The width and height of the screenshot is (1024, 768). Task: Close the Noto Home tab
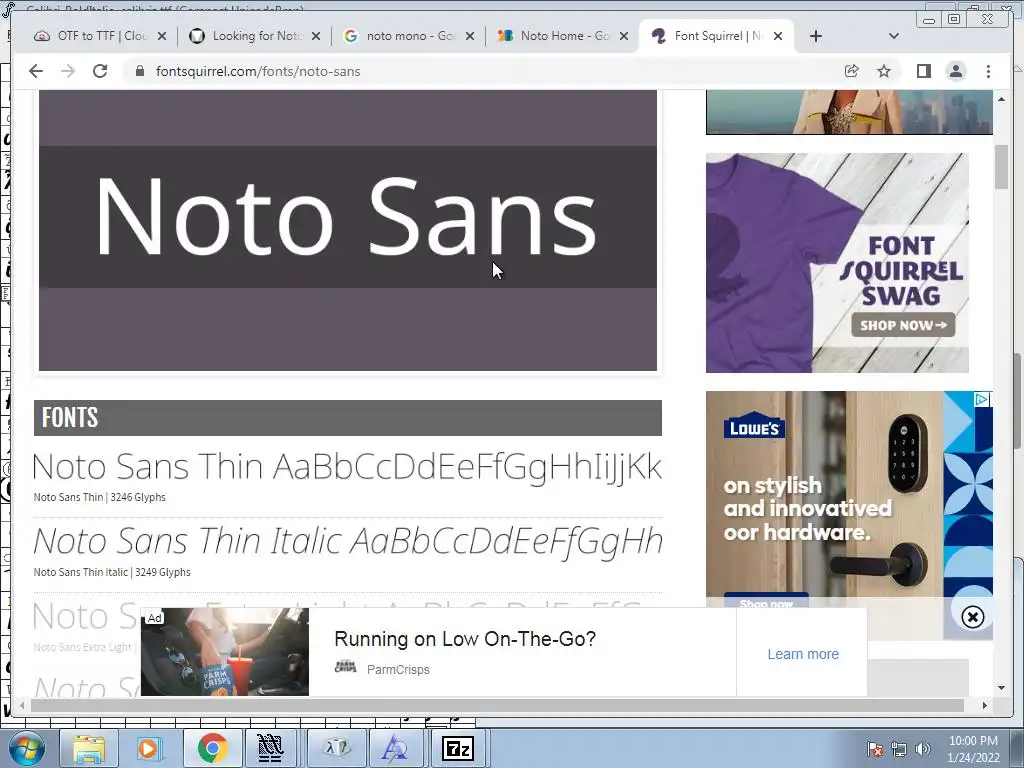point(624,36)
